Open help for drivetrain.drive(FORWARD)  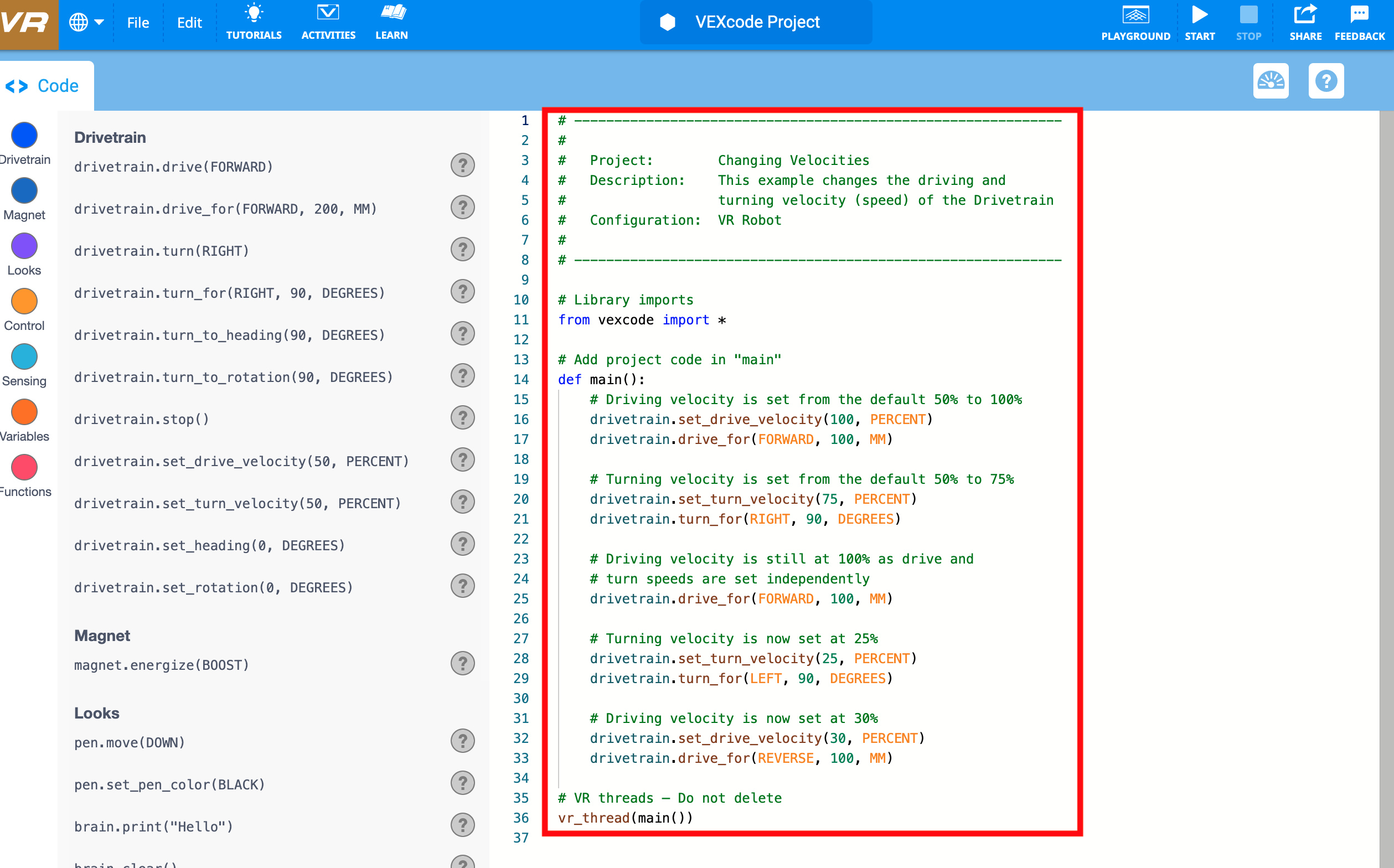click(x=463, y=165)
